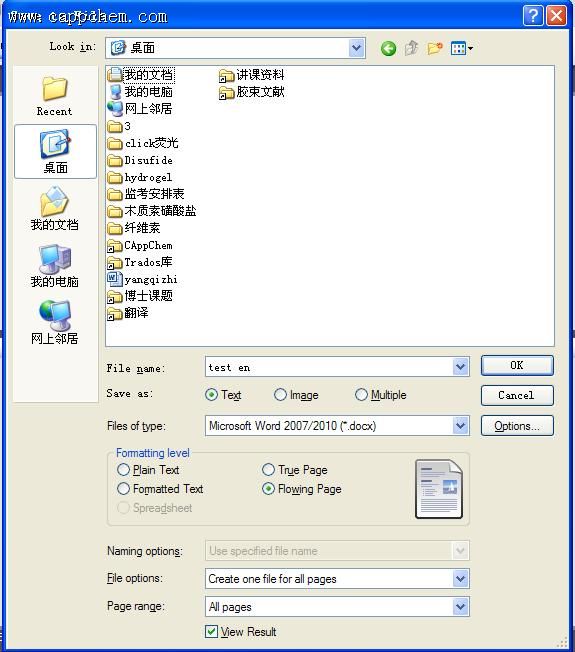Screen dimensions: 575x652
Task: Click the Cancel button
Action: tap(517, 395)
